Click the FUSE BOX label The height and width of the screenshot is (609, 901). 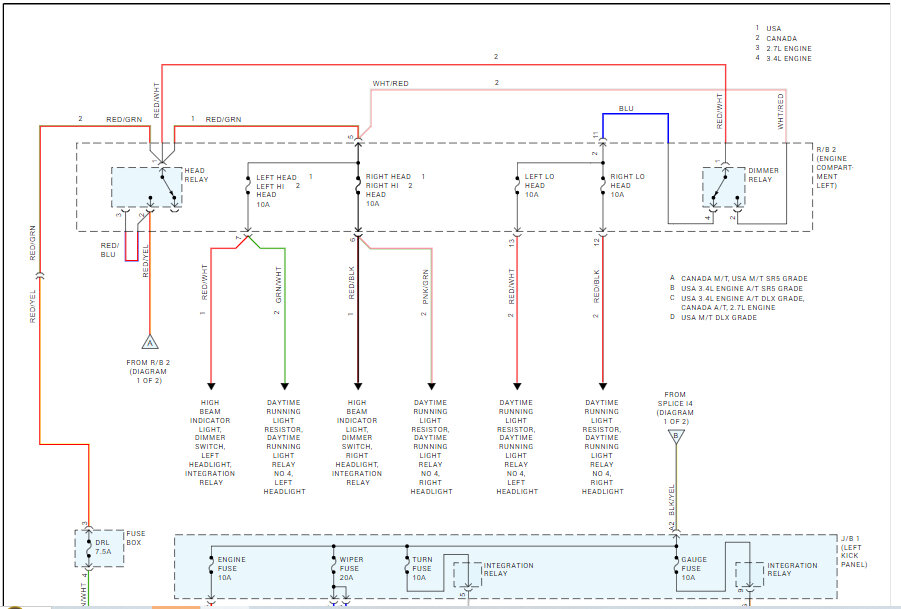pyautogui.click(x=136, y=537)
